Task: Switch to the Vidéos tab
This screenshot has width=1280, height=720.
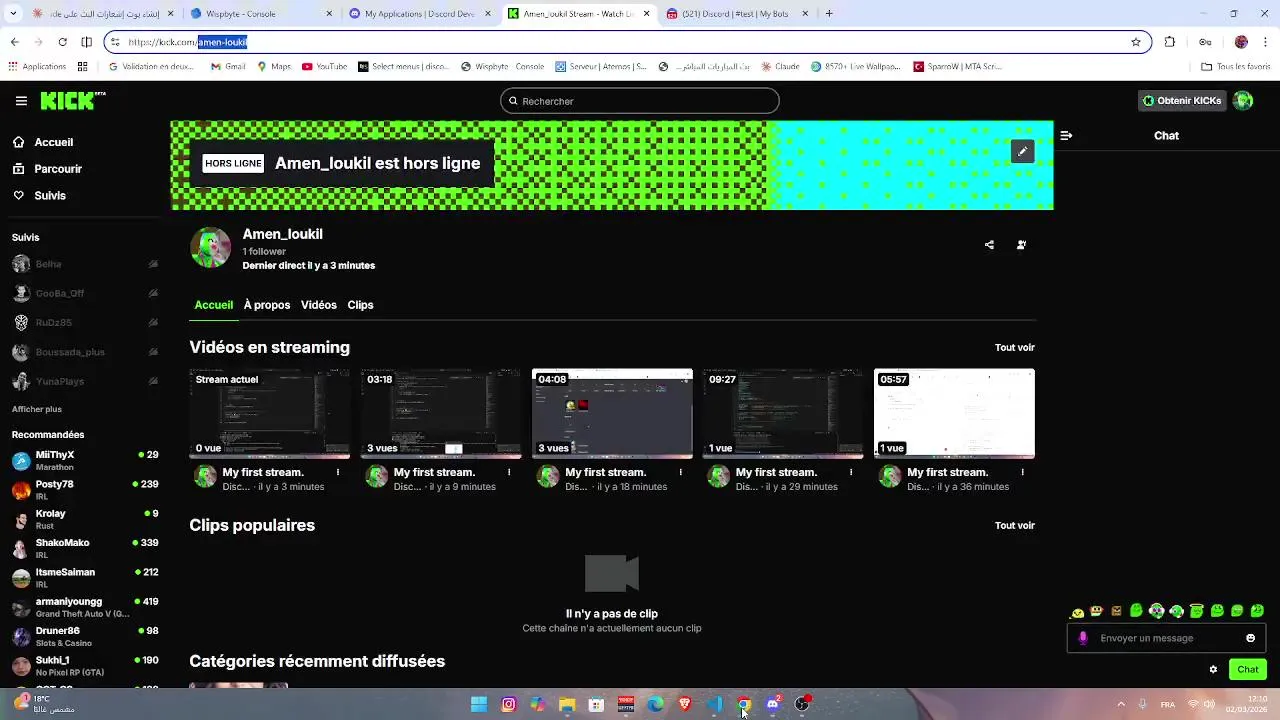Action: [319, 305]
